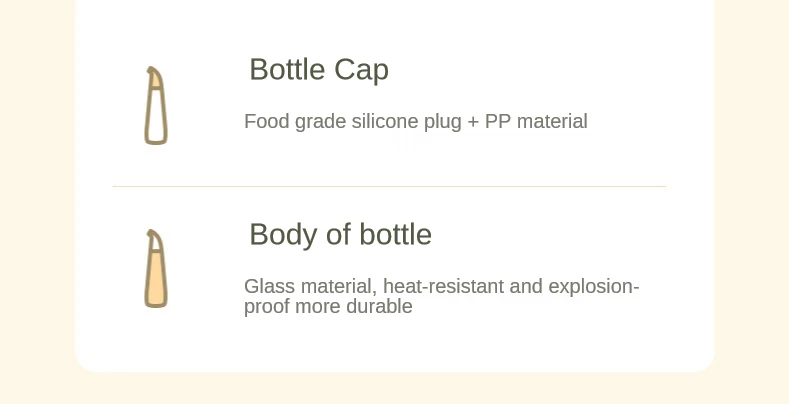Click the words "PP material"
This screenshot has height=404, width=789.
point(536,122)
